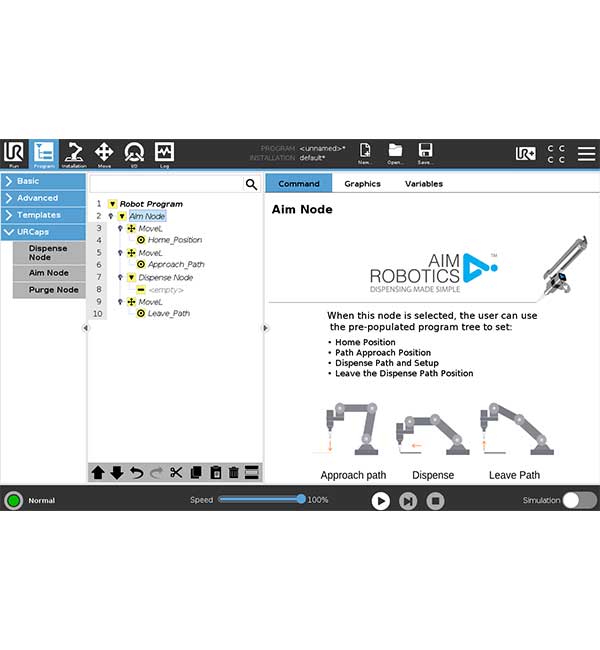Viewport: 600px width, 650px height.
Task: Open the Installation icon
Action: [x=74, y=154]
